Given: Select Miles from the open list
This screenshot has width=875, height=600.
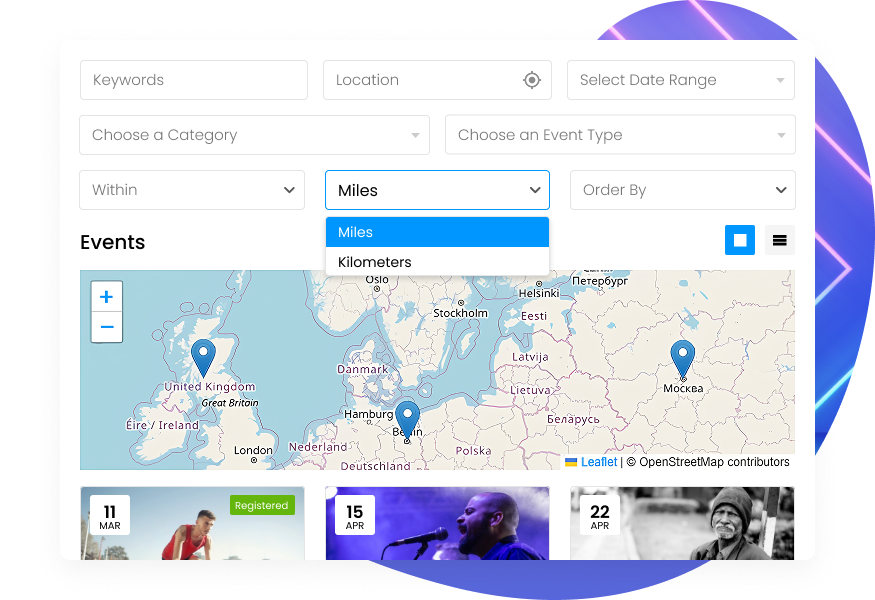Looking at the screenshot, I should point(437,232).
